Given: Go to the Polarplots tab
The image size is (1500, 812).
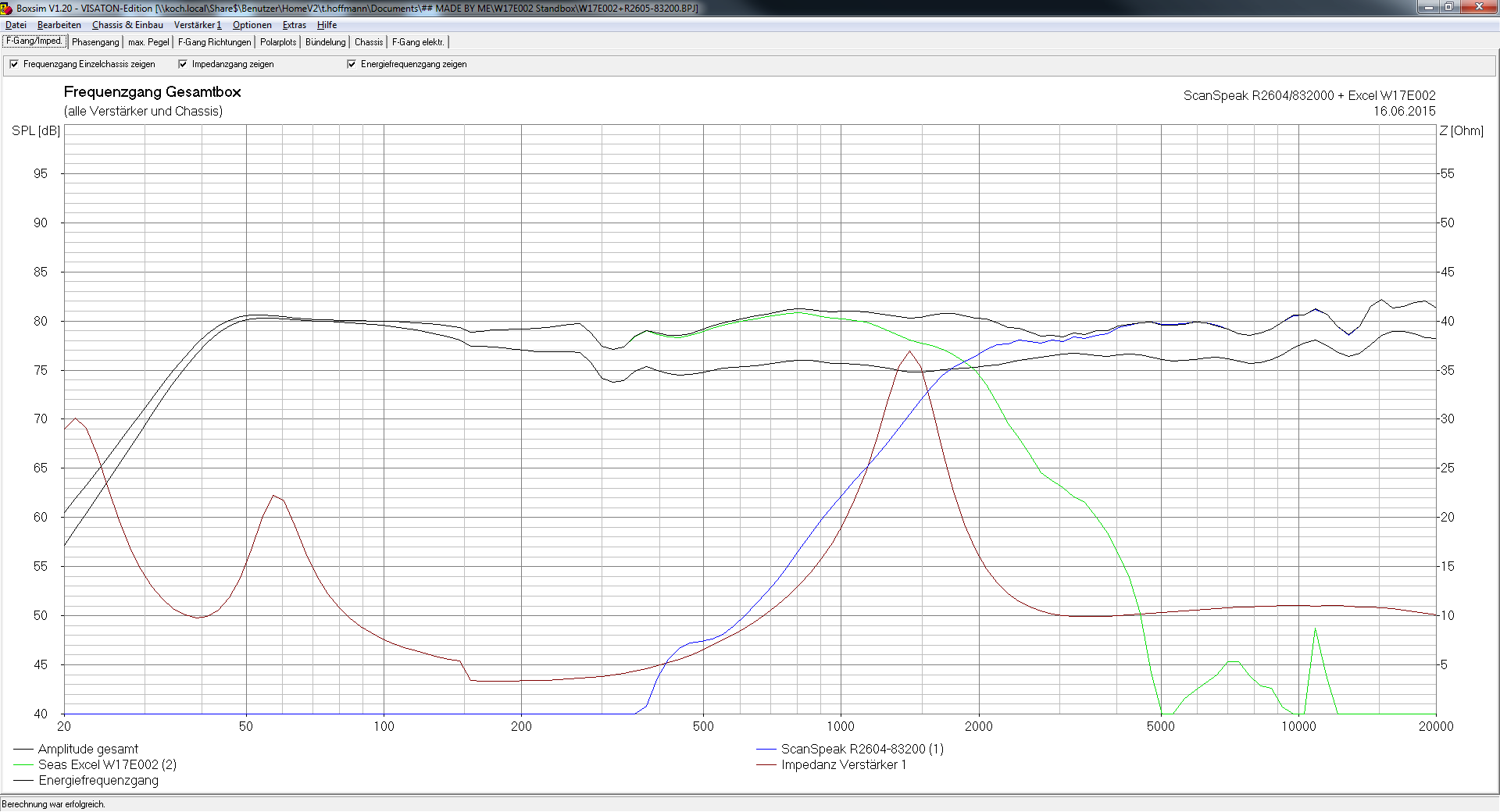Looking at the screenshot, I should pos(278,42).
